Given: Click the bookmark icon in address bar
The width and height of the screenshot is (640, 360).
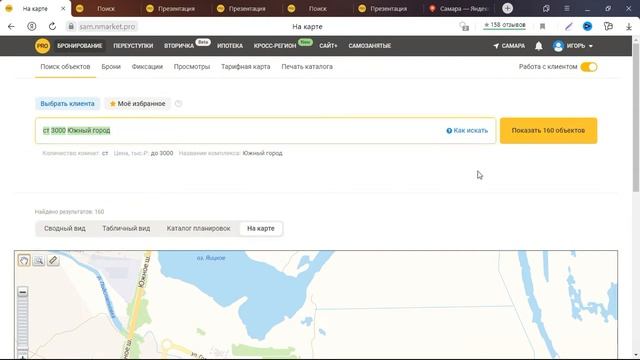Looking at the screenshot, I should coord(542,27).
